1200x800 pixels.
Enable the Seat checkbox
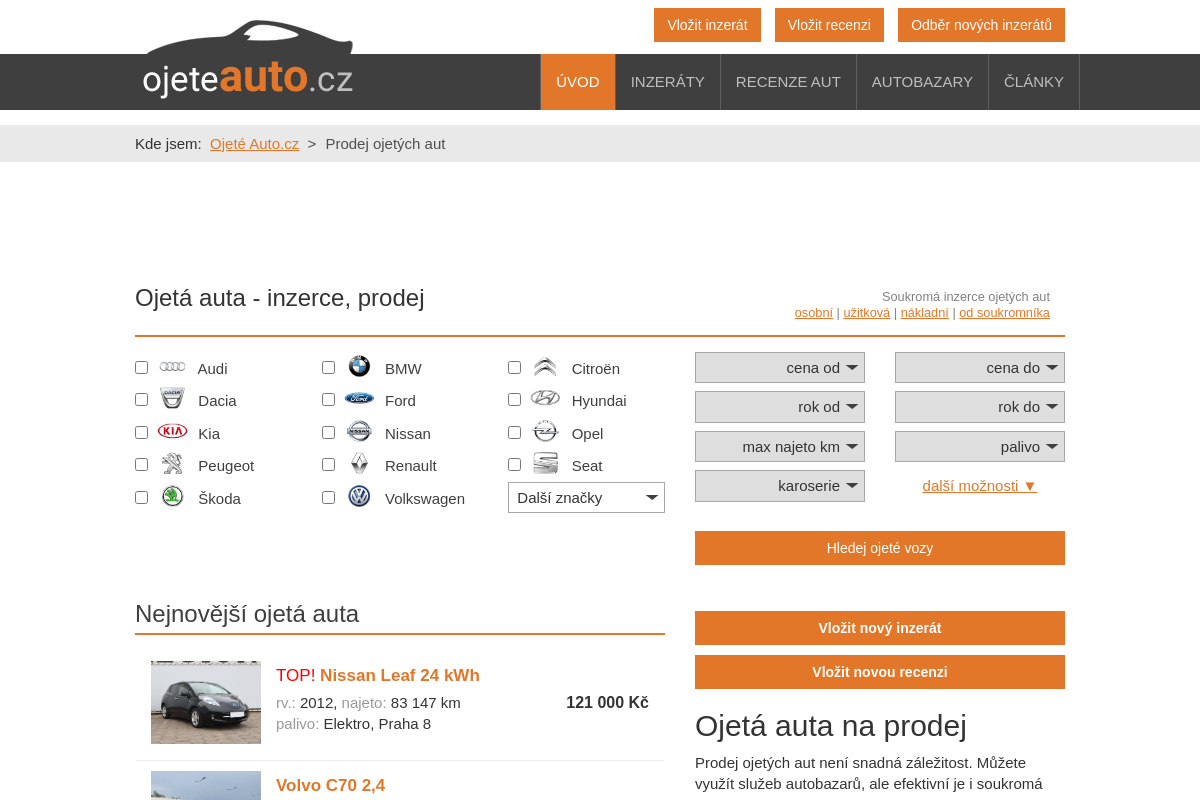514,464
